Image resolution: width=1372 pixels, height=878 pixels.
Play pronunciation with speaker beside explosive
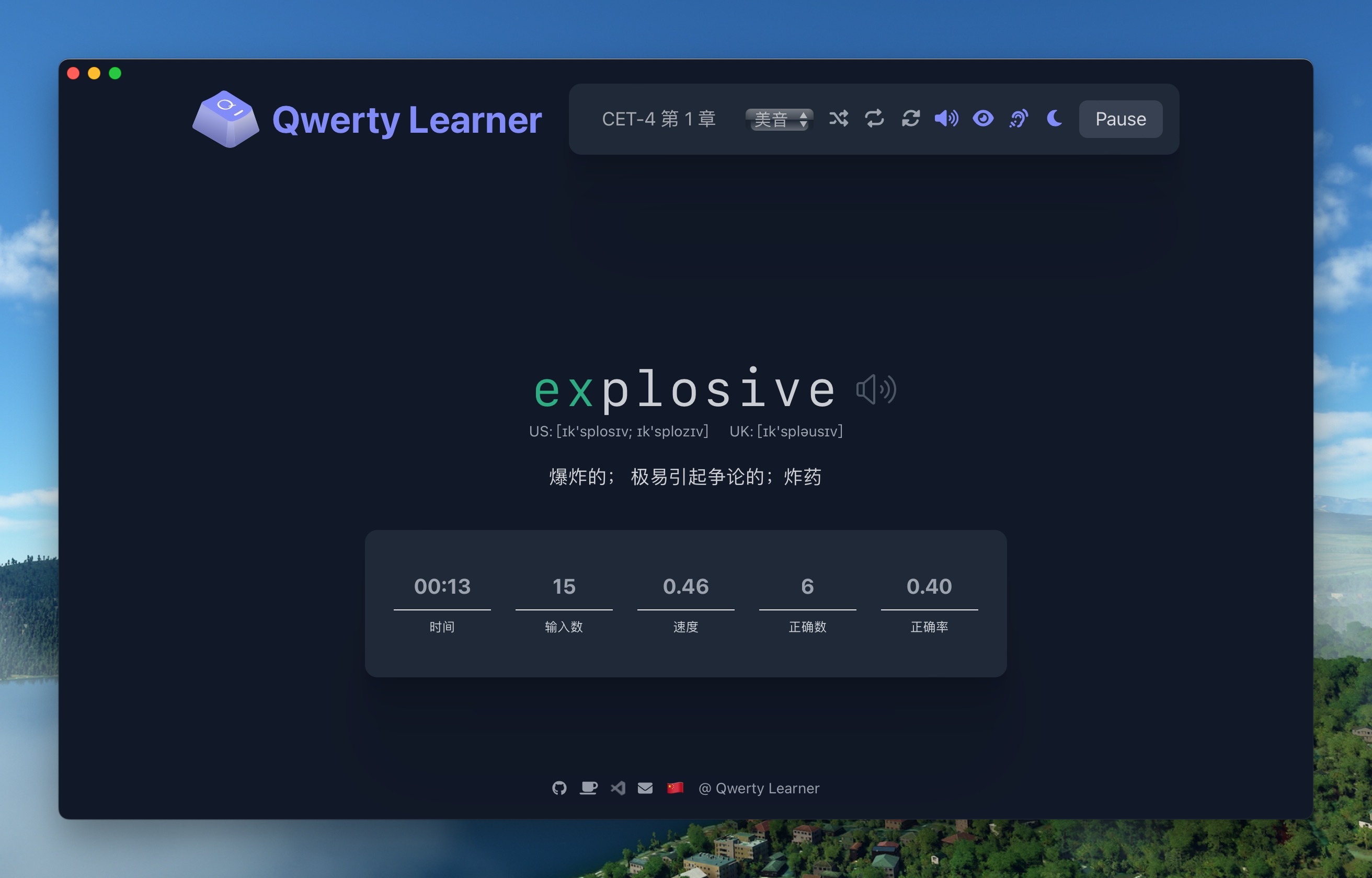876,390
